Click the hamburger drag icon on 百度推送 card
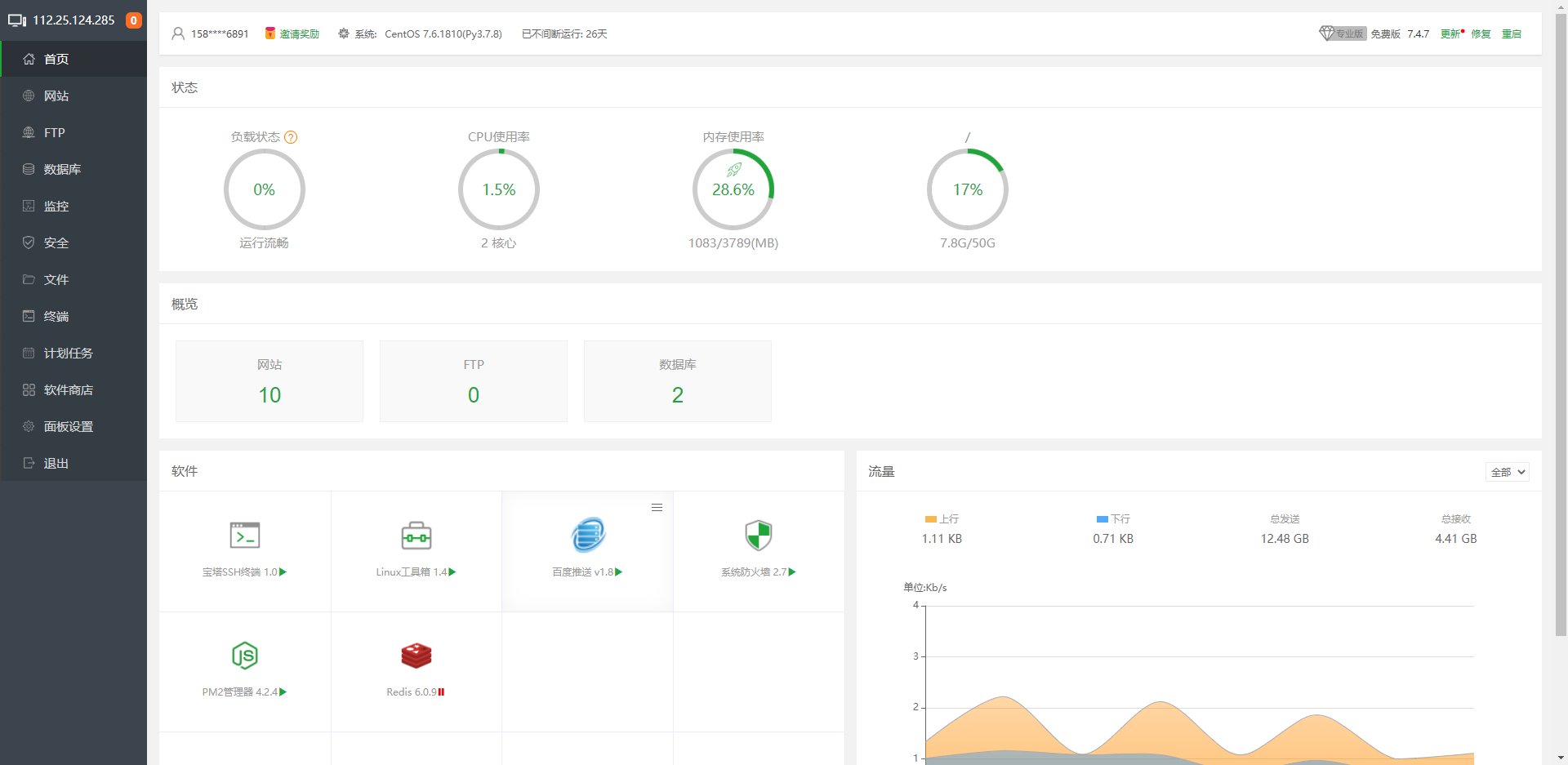1568x765 pixels. pos(657,508)
